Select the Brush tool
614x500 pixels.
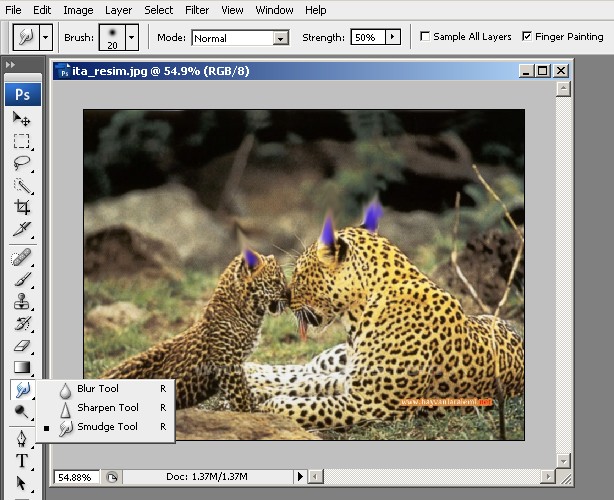[22, 280]
